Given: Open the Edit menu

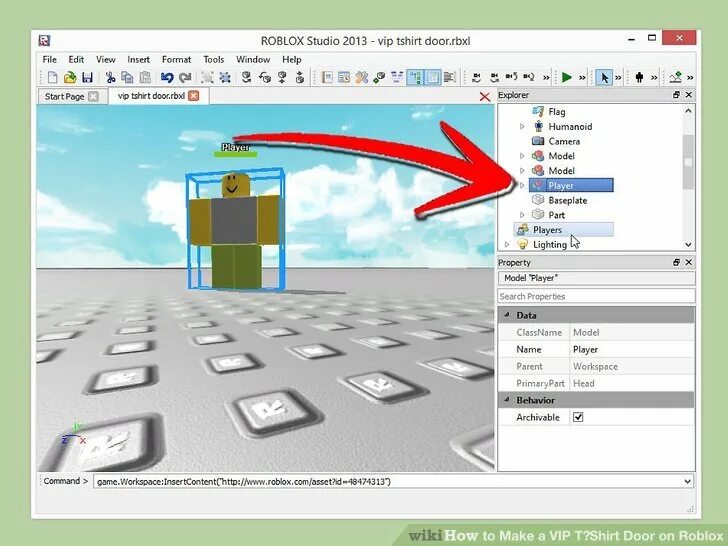Looking at the screenshot, I should point(76,59).
